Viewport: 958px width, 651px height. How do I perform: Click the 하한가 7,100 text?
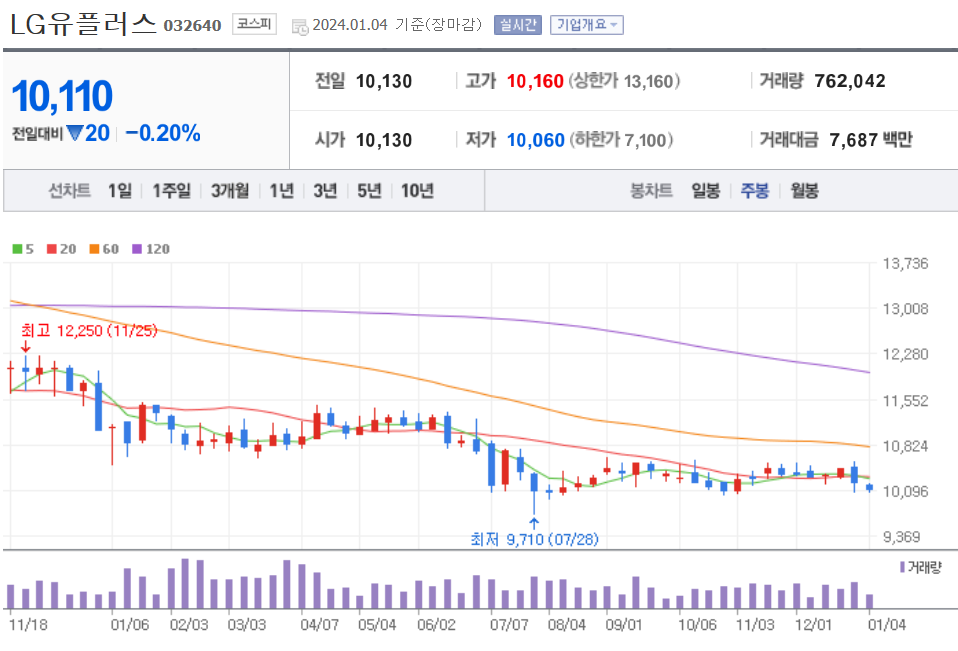tap(621, 140)
